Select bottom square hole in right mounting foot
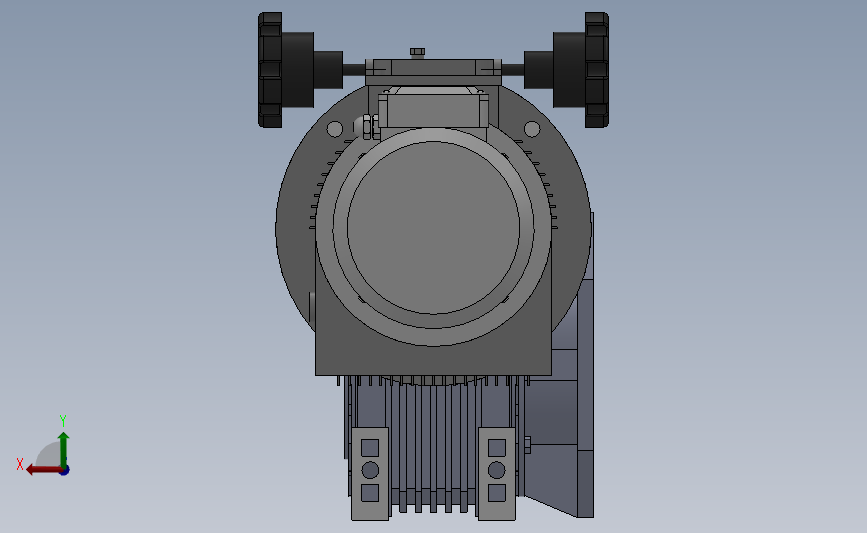 pos(497,493)
